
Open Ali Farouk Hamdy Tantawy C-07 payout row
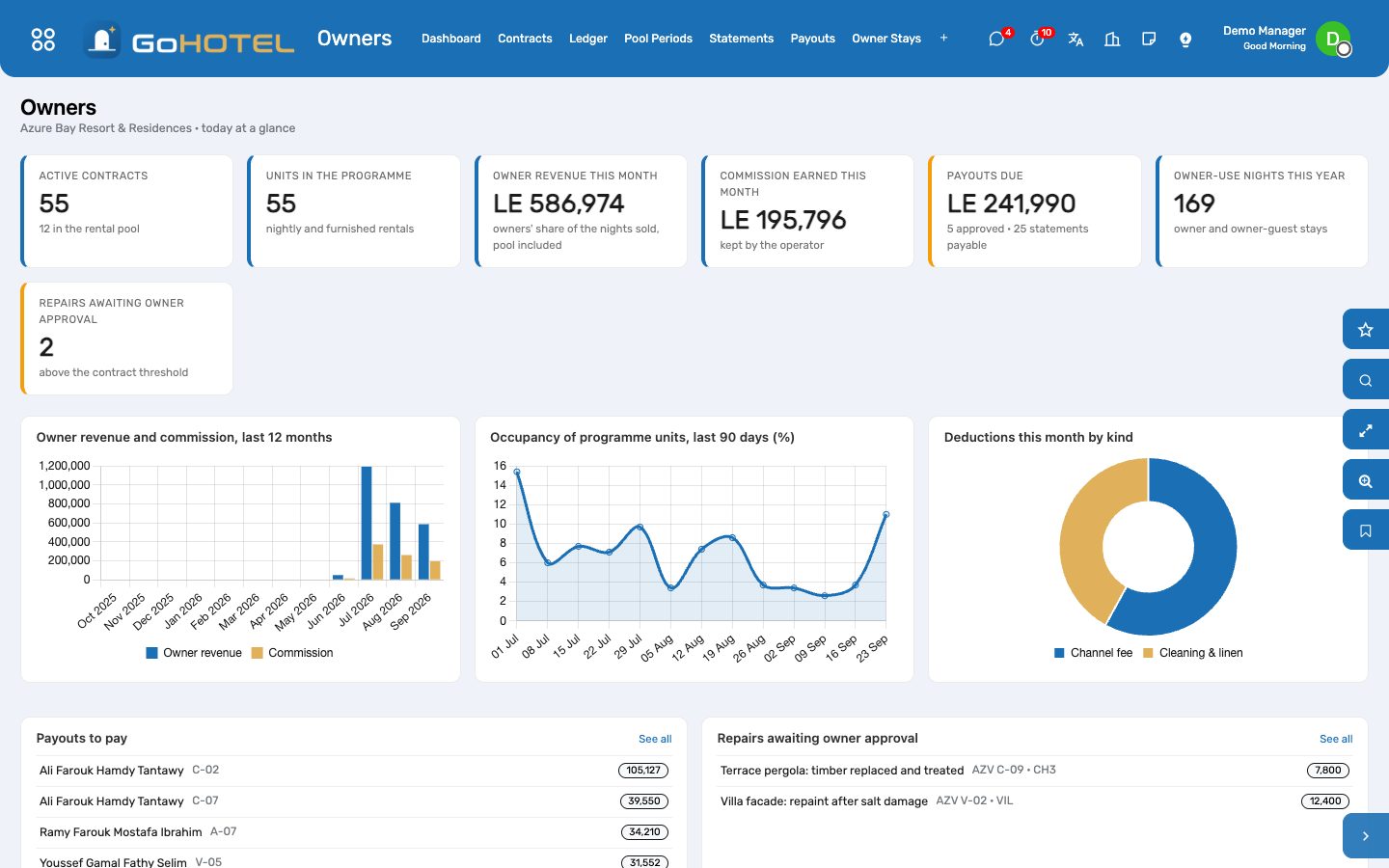click(354, 801)
